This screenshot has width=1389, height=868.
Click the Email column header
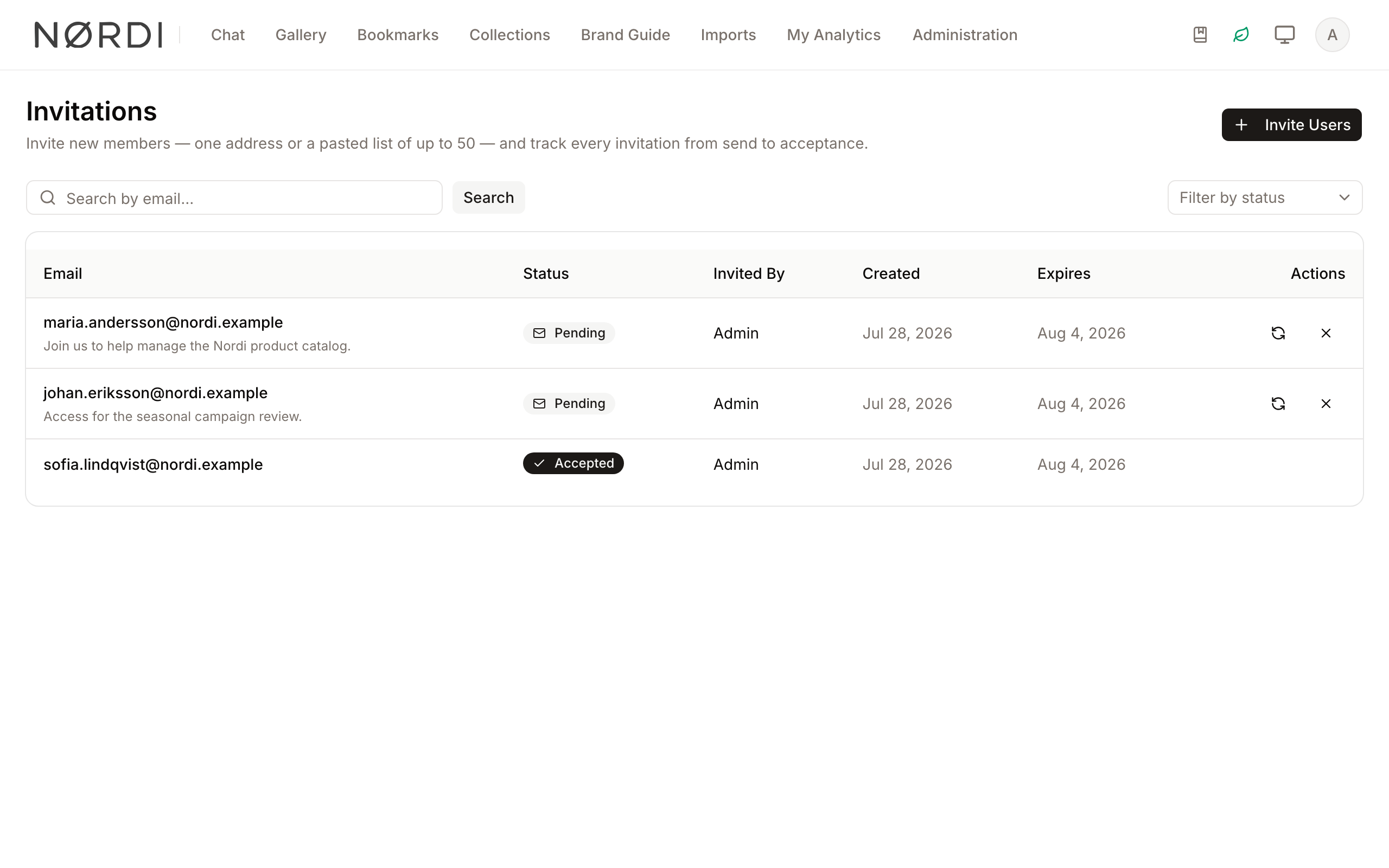tap(62, 273)
